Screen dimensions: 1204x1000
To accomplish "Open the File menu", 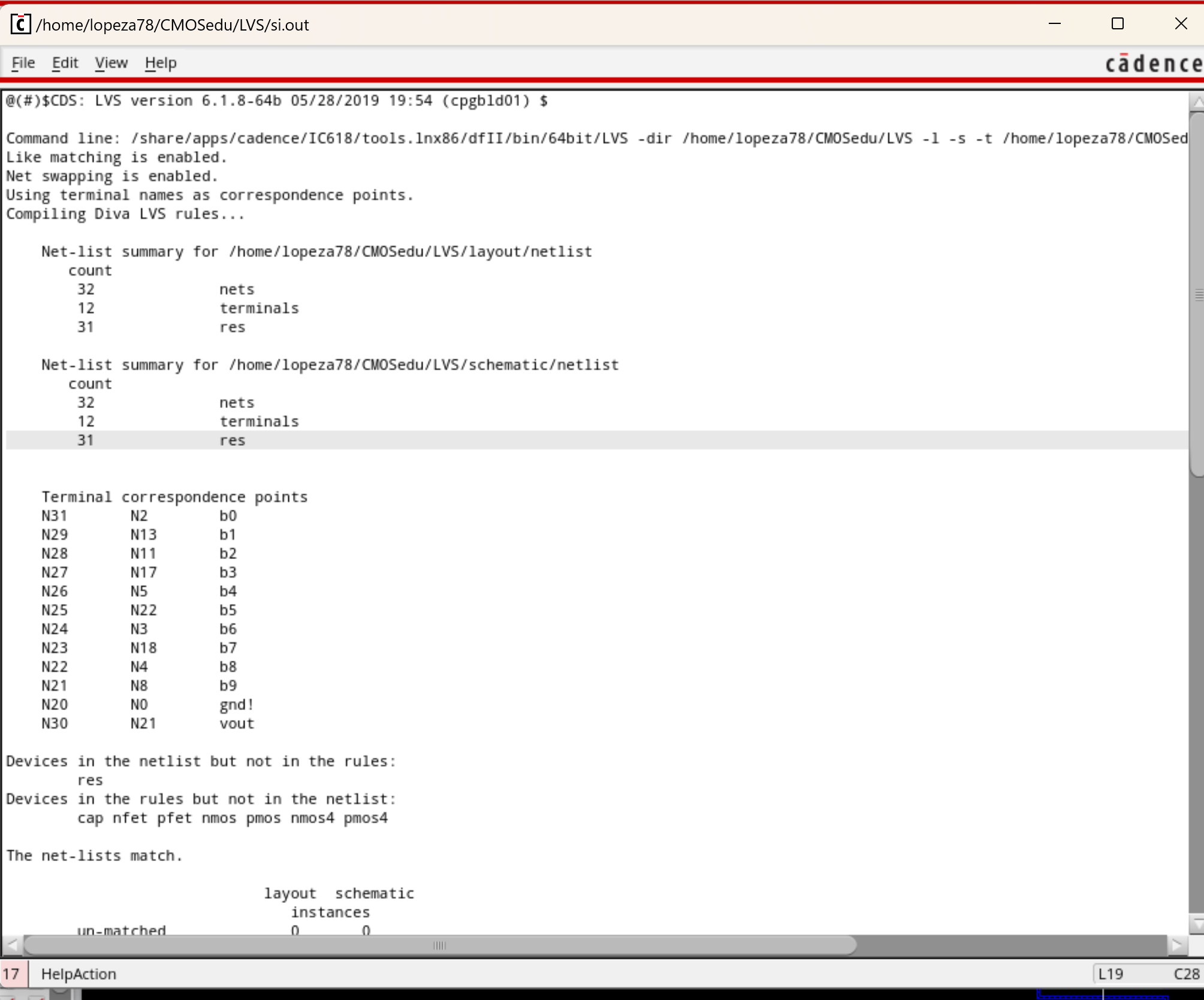I will tap(23, 63).
